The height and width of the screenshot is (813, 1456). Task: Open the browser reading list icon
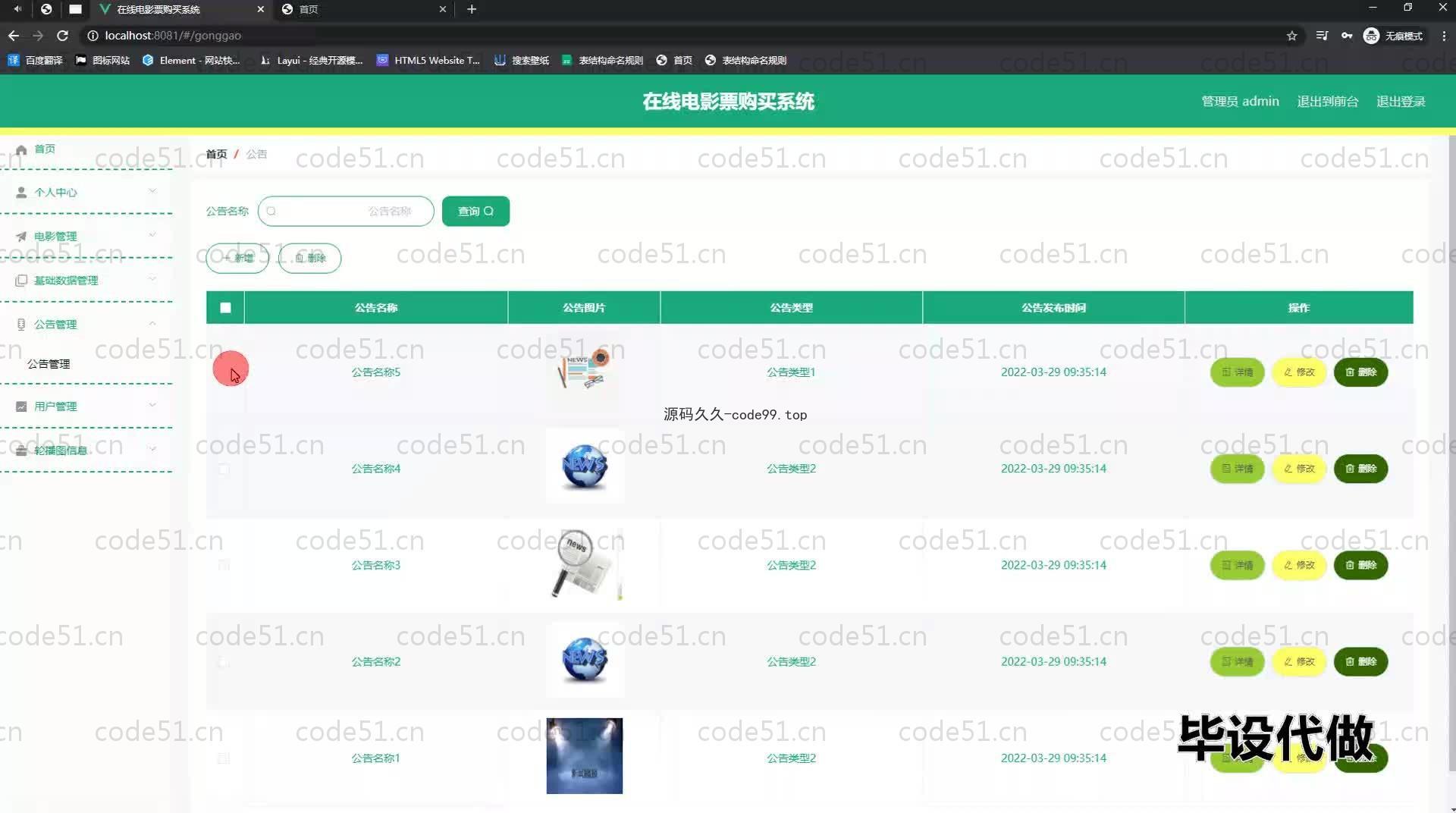[x=1322, y=36]
